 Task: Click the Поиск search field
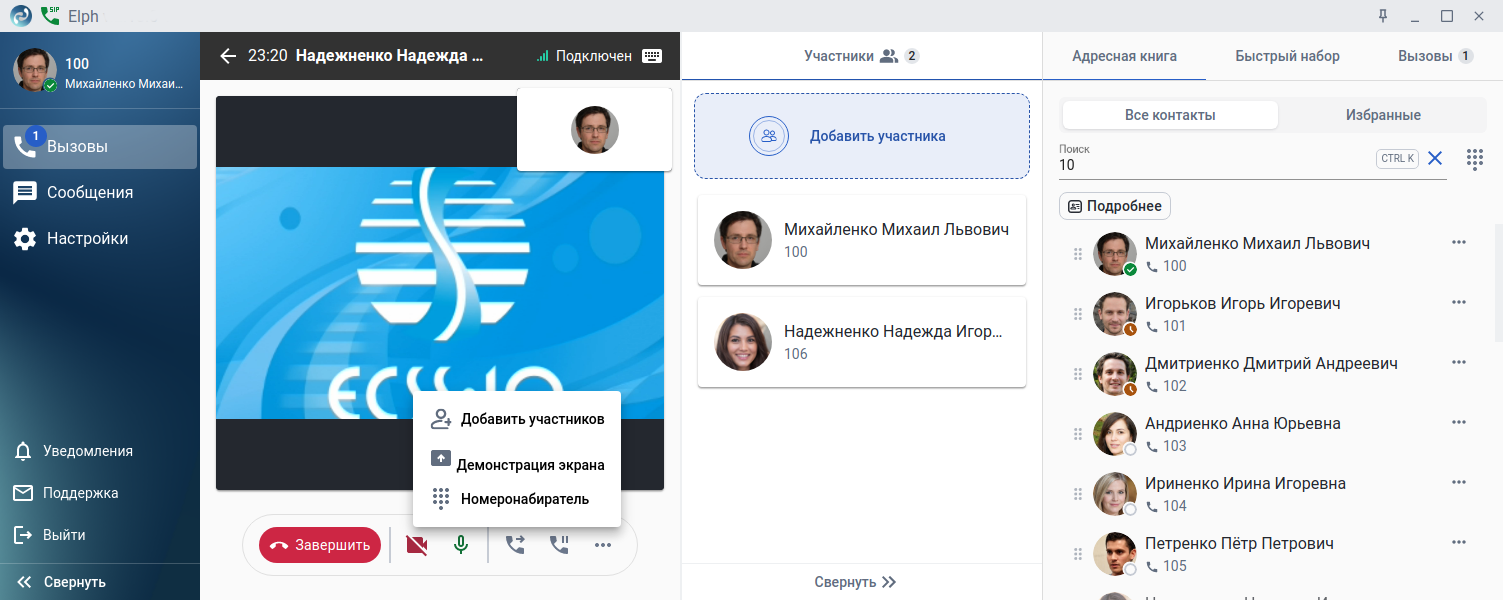[1215, 165]
